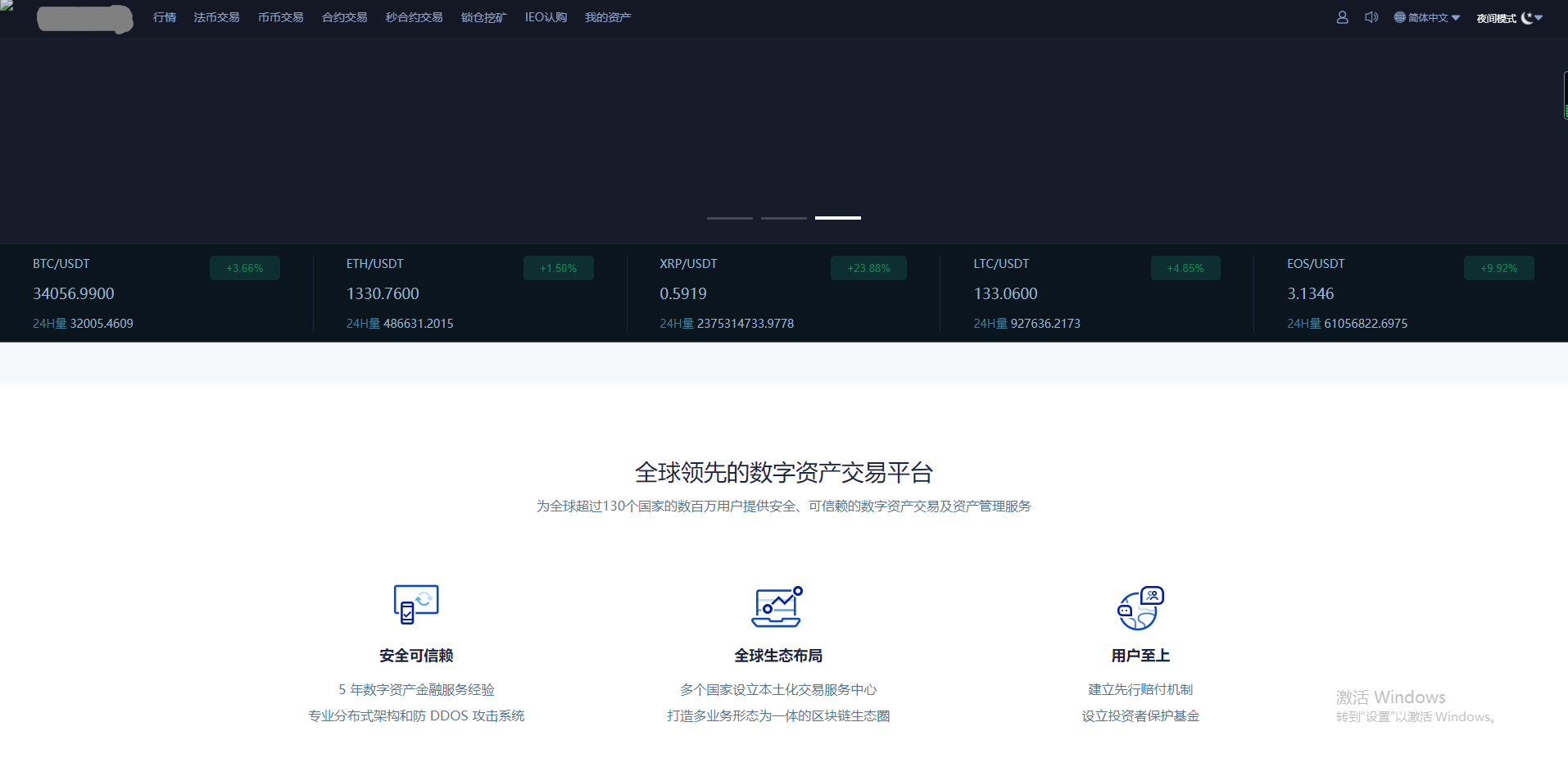1568x763 pixels.
Task: Click the text 5 年数字资产金融服务经验
Action: [x=416, y=690]
